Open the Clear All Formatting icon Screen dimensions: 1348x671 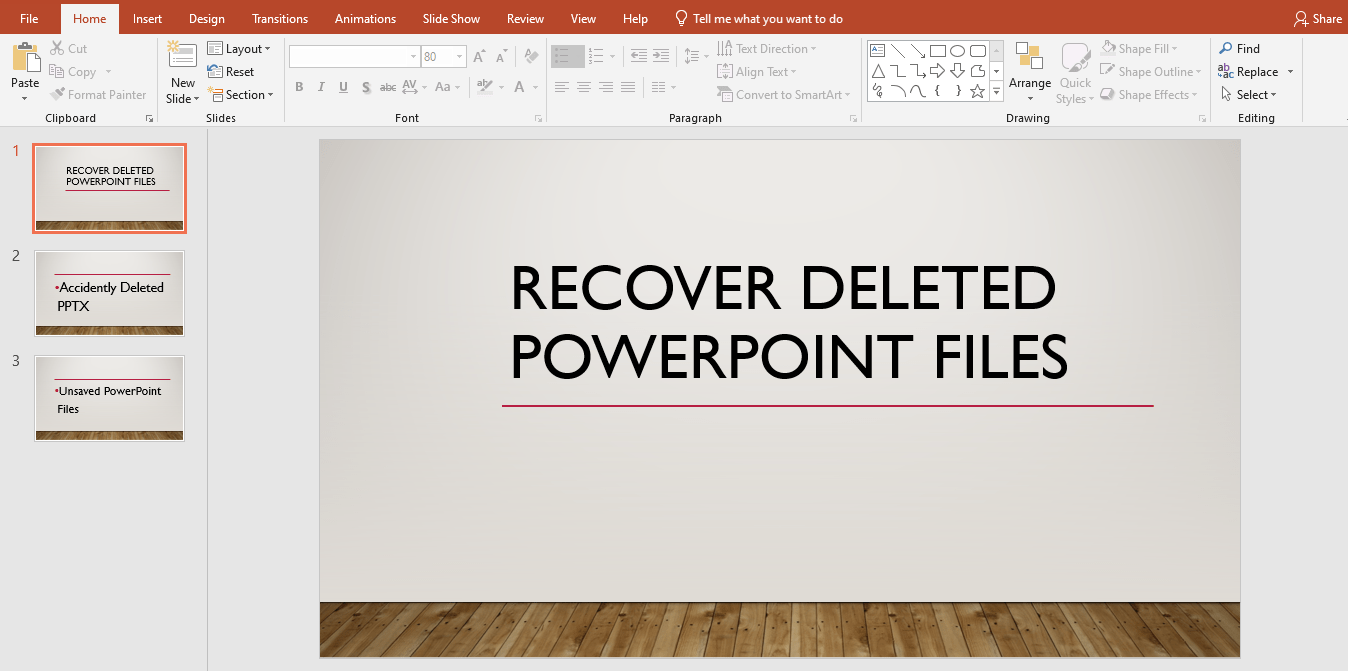click(x=530, y=56)
